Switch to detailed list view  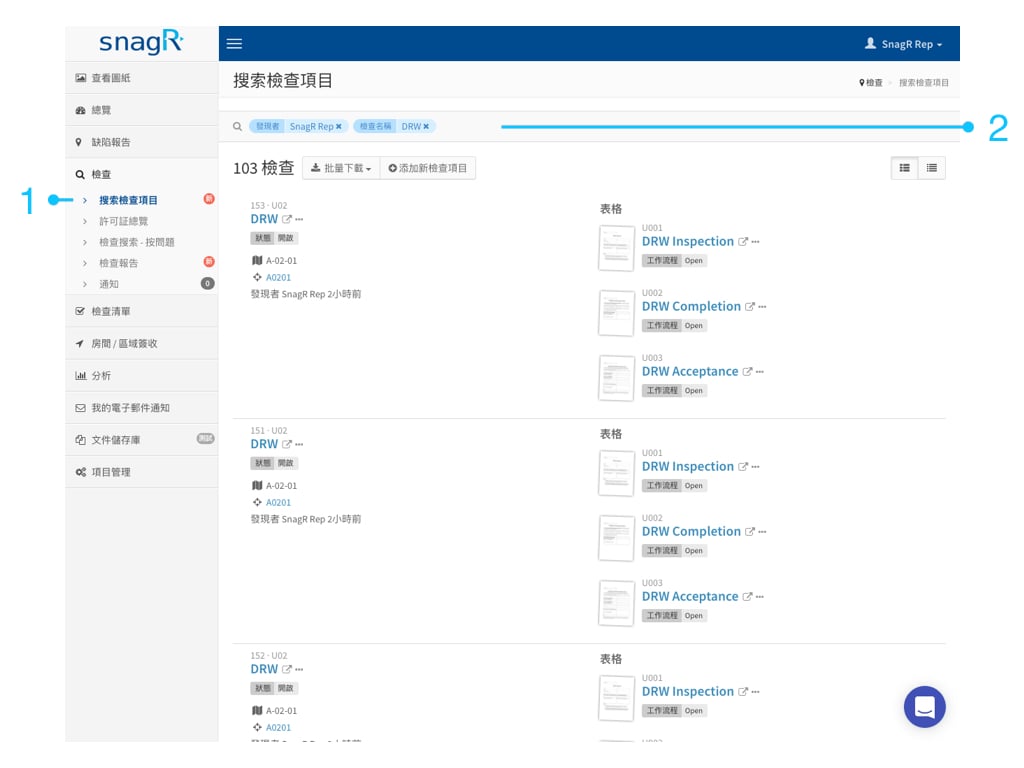[x=904, y=168]
